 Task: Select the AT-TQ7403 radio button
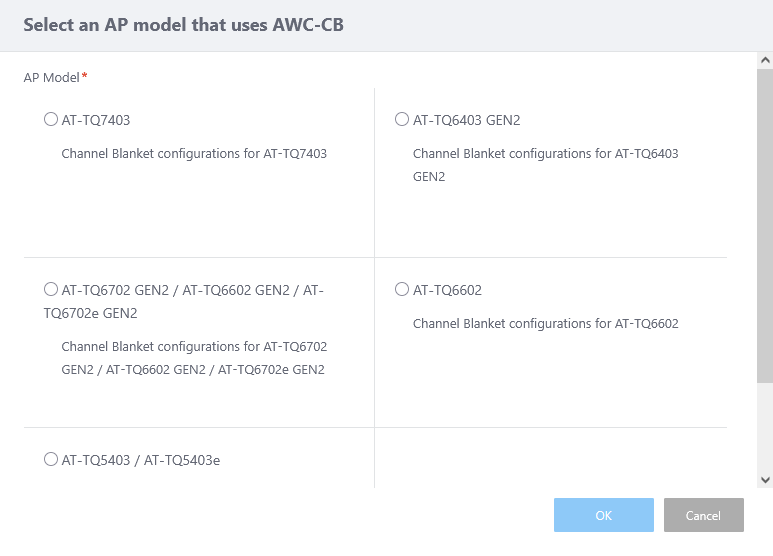(x=51, y=120)
